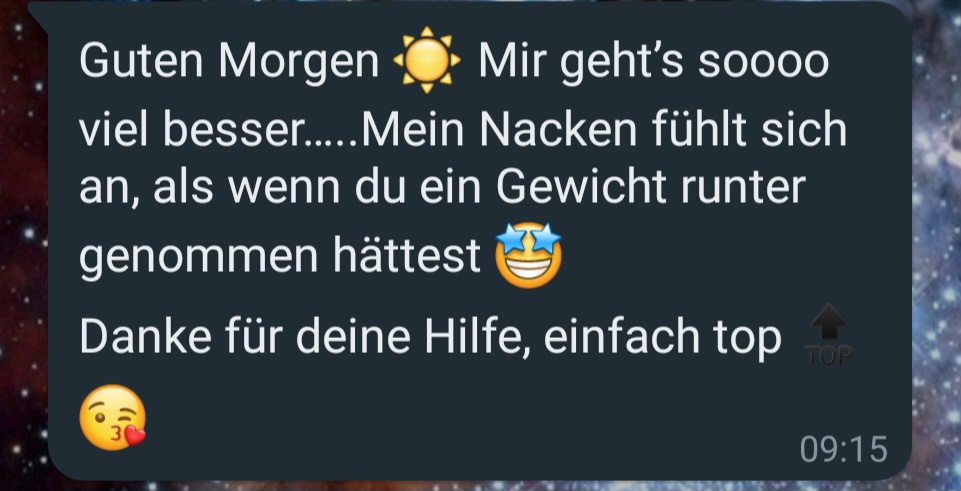
Task: Click the starry chat wallpaper on the right
Action: [x=936, y=245]
